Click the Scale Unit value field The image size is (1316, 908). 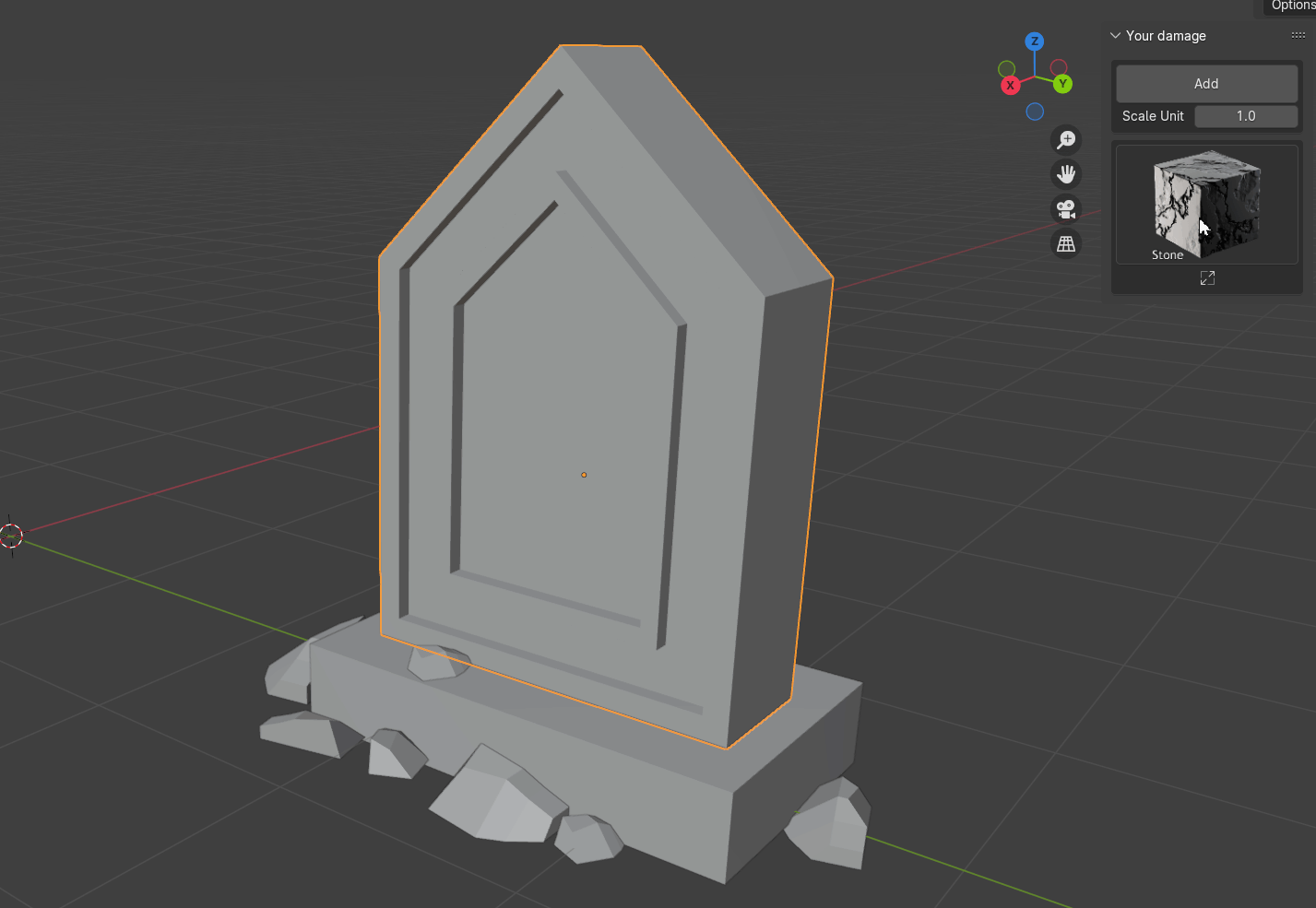coord(1246,116)
